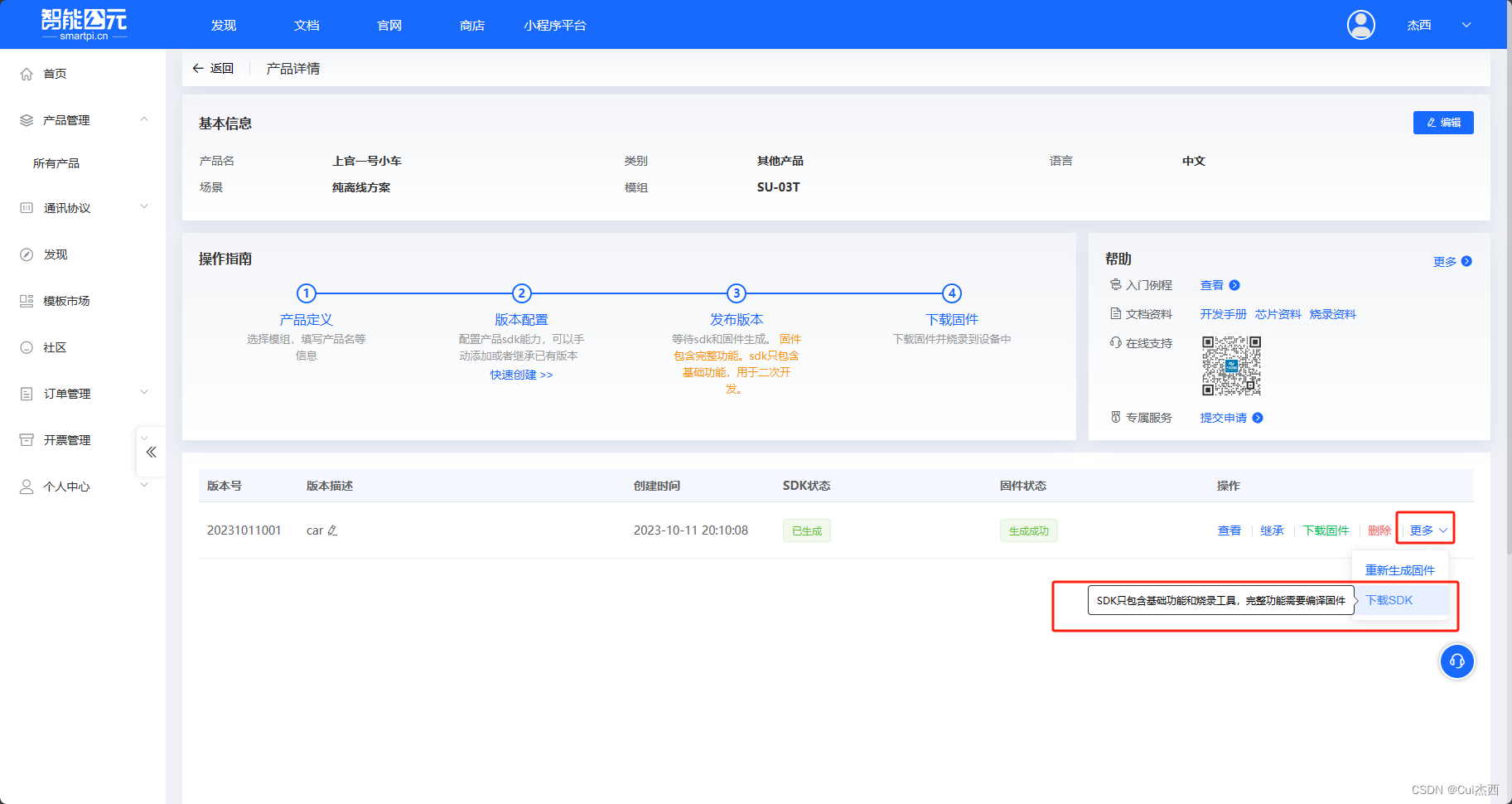Click the edit pencil next to car
Screen dimensions: 1512x804
pos(332,530)
